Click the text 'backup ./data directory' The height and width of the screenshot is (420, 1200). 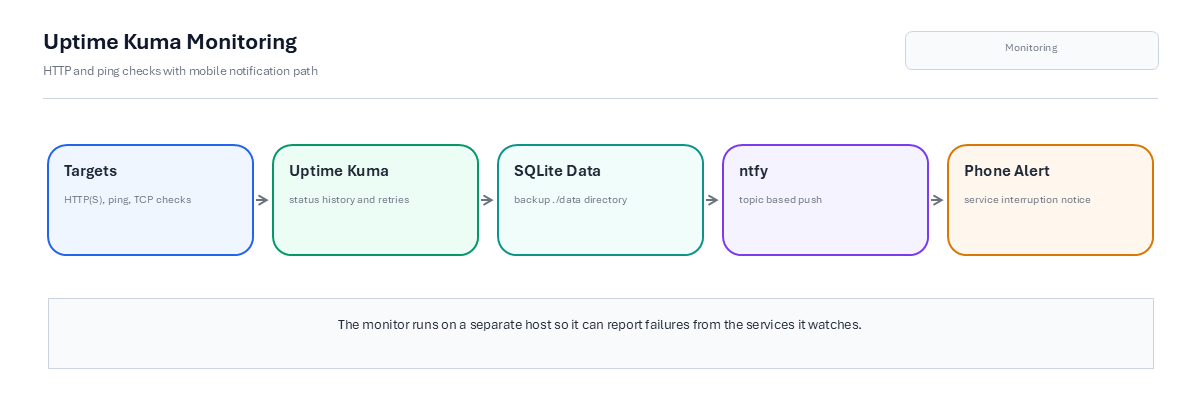(570, 200)
